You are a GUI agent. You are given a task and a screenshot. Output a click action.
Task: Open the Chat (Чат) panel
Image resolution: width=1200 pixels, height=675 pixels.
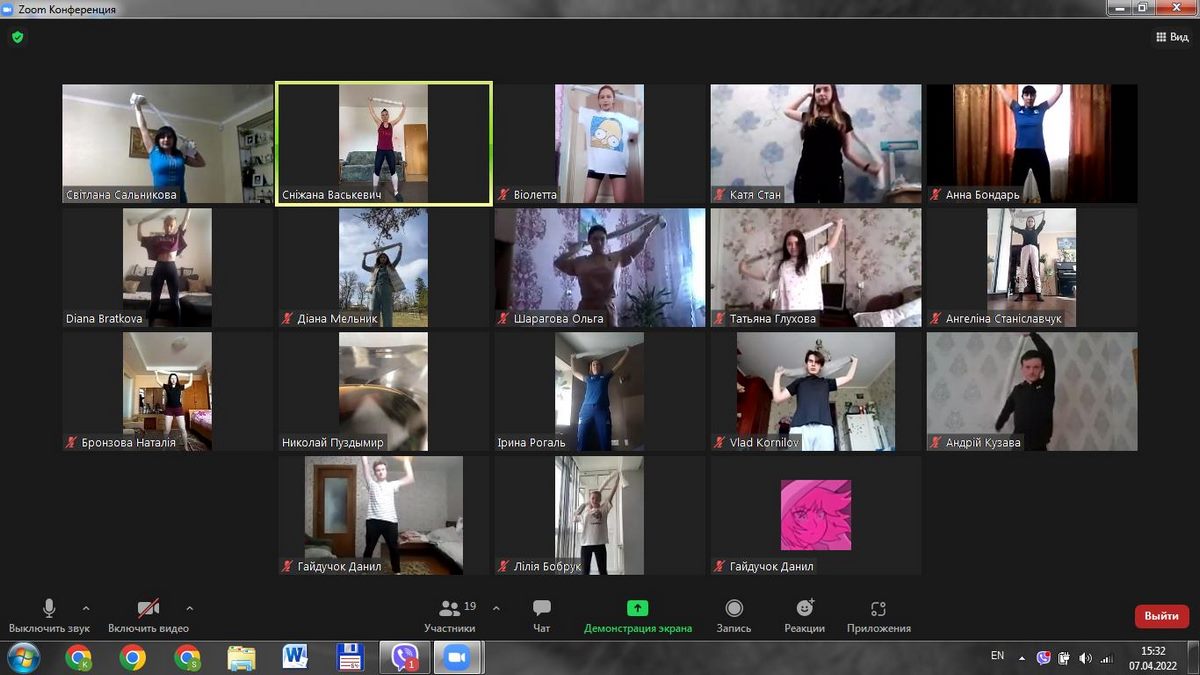pyautogui.click(x=542, y=615)
